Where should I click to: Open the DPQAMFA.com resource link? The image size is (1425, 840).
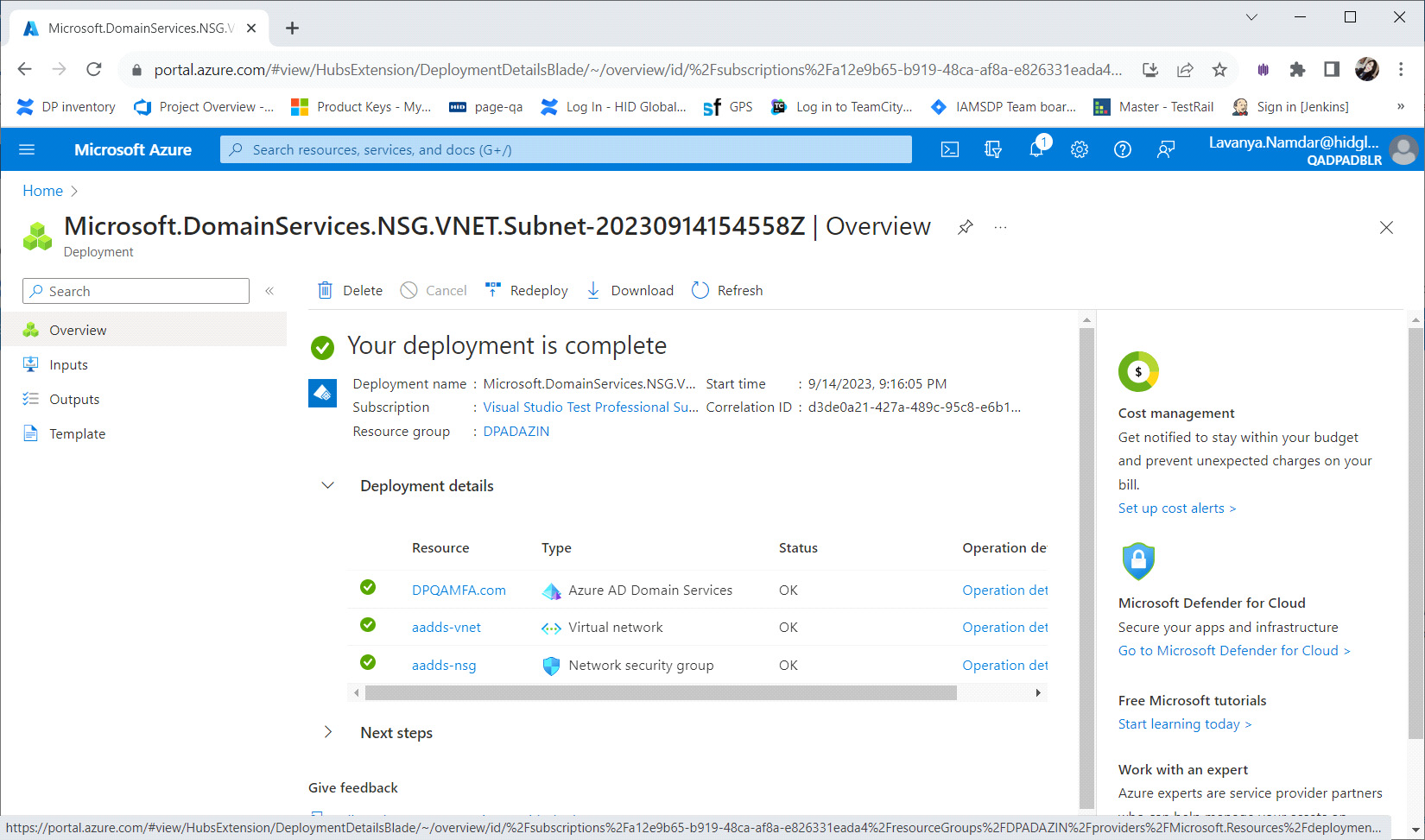click(x=459, y=591)
